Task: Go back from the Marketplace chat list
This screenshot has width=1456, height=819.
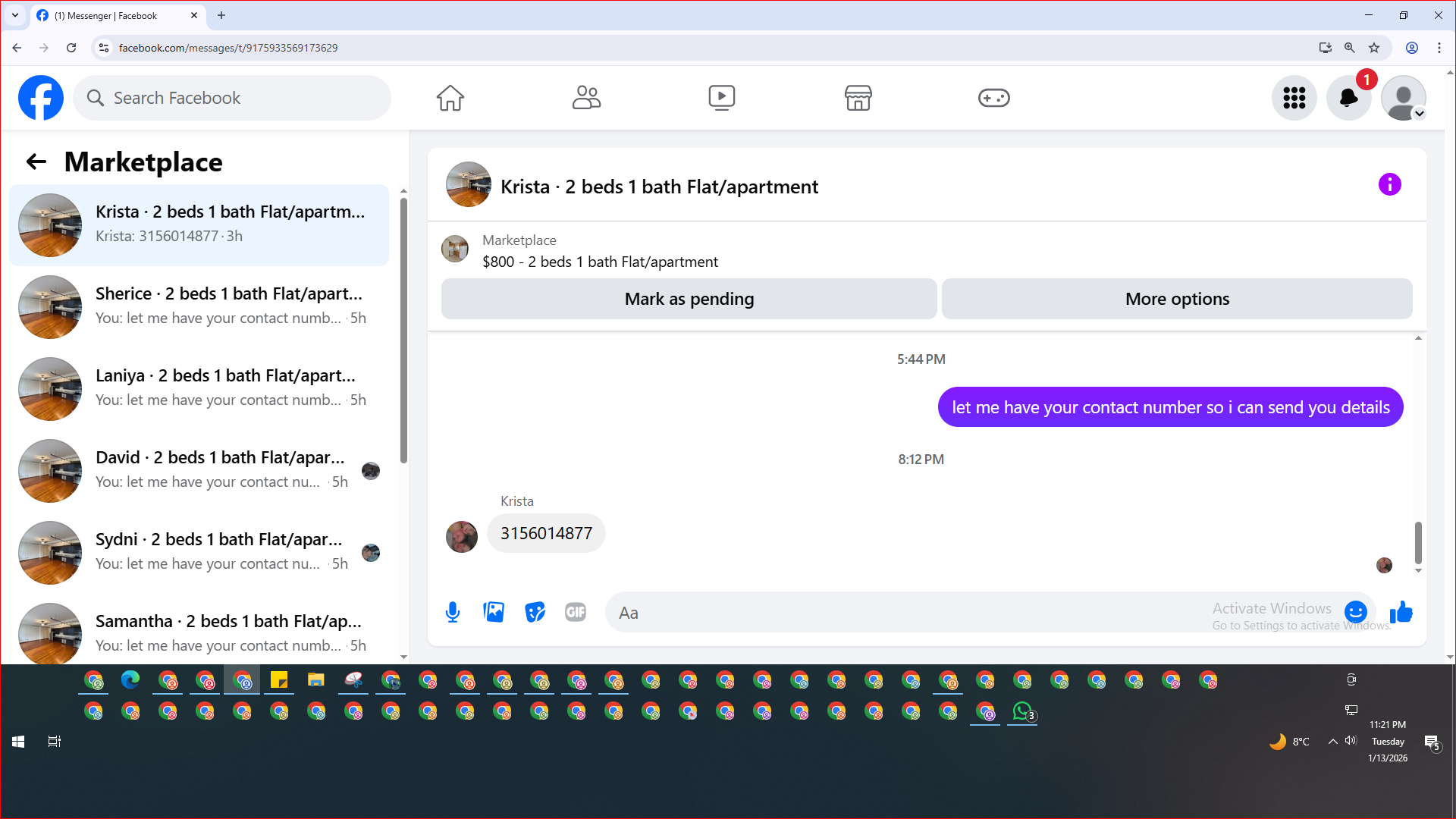Action: (36, 162)
